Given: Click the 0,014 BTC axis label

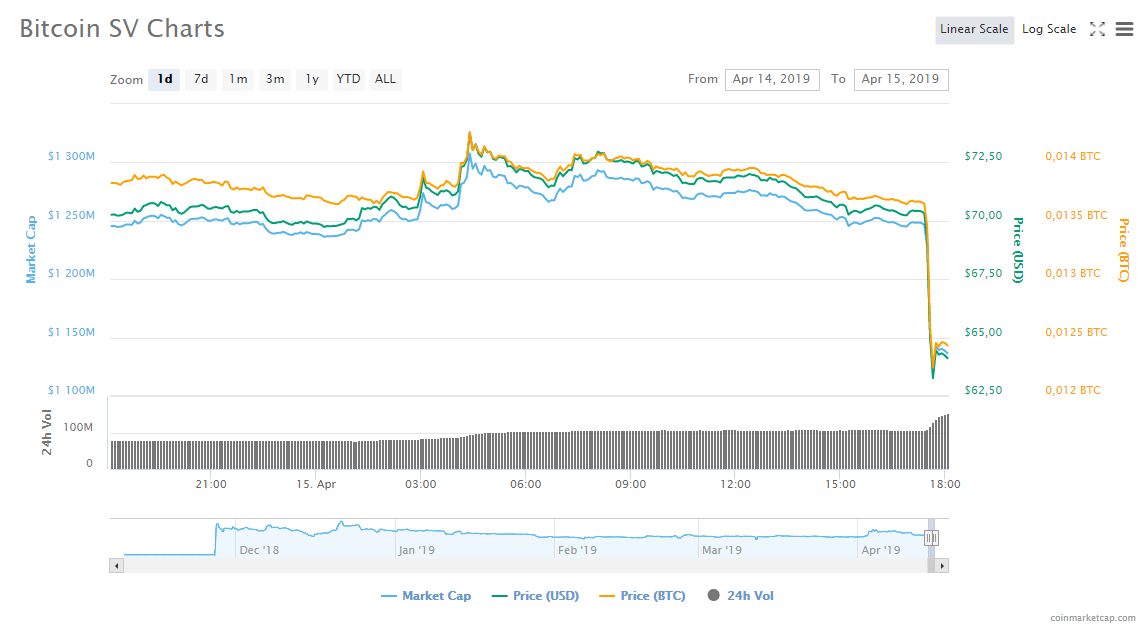Looking at the screenshot, I should 1073,156.
